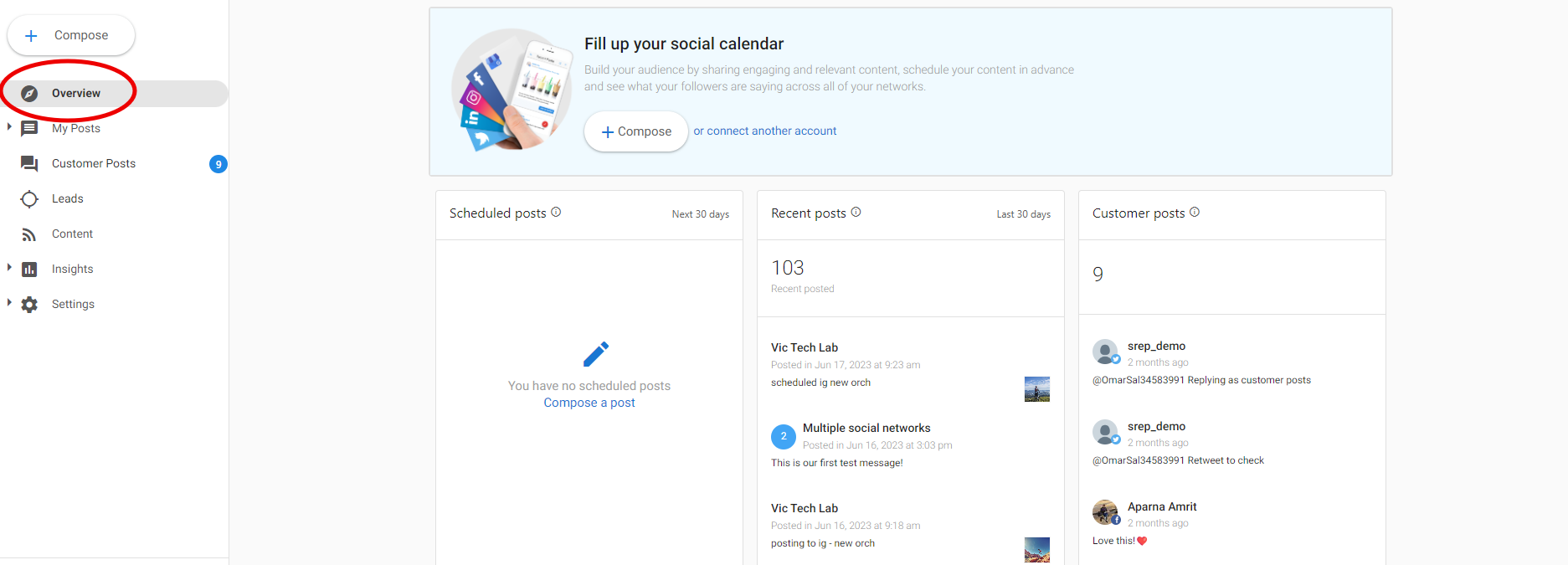Click the 'Compose a post' link
The height and width of the screenshot is (565, 1568).
click(589, 403)
